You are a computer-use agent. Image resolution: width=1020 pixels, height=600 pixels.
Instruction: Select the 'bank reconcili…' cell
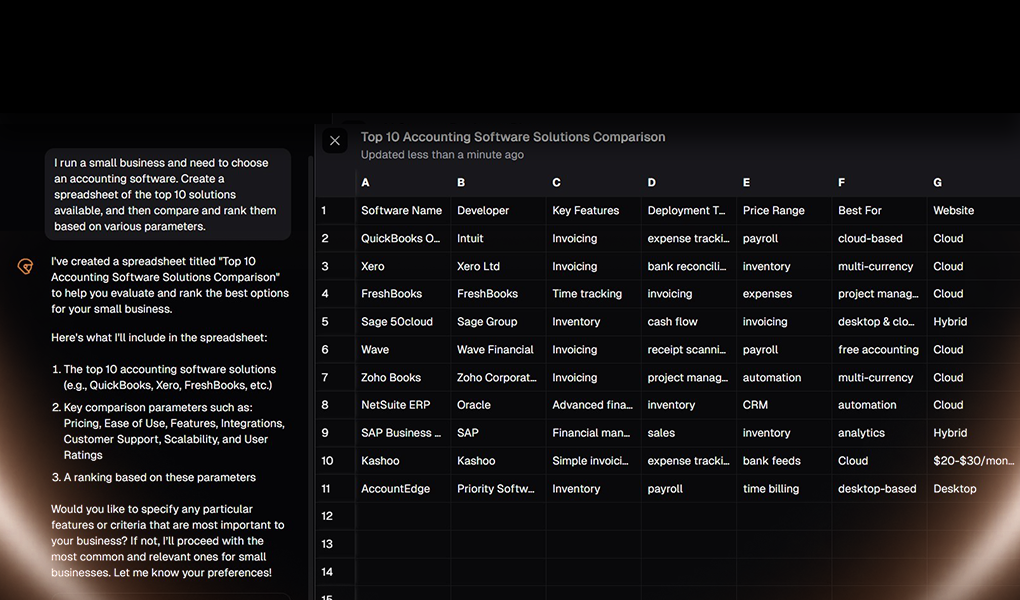(689, 267)
